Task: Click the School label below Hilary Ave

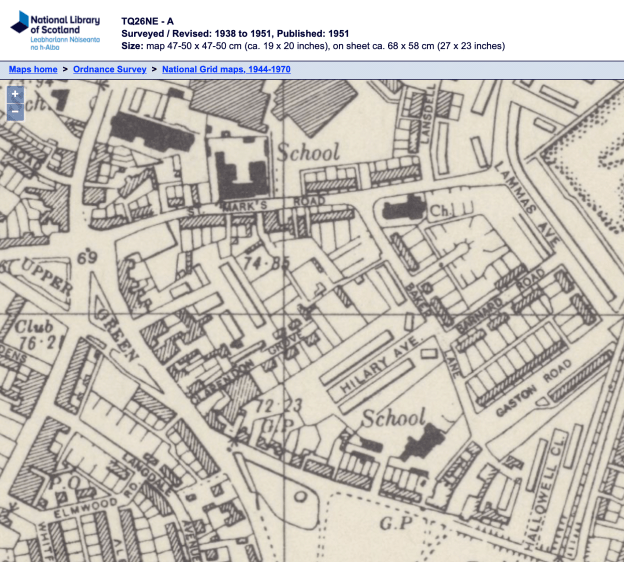Action: [x=393, y=418]
